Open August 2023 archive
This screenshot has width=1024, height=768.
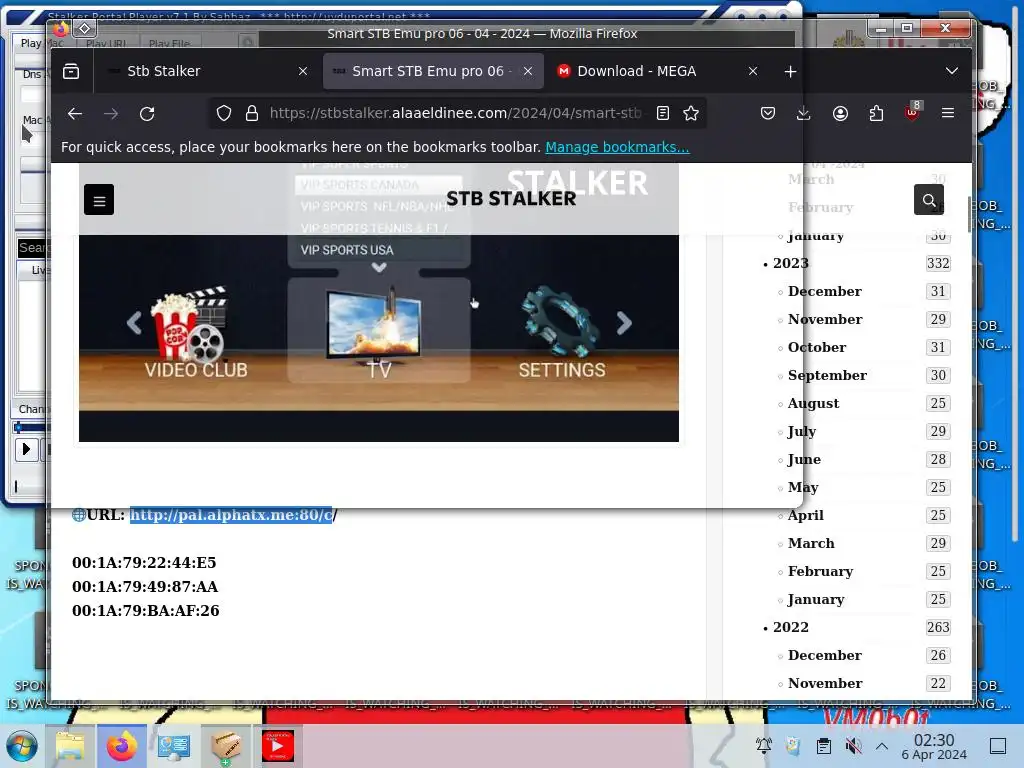coord(814,404)
